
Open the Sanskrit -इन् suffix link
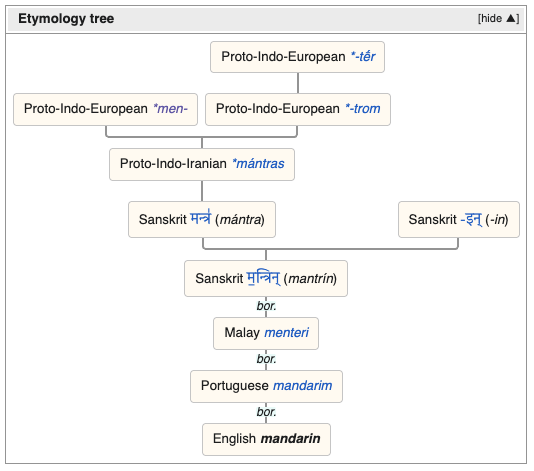click(471, 219)
